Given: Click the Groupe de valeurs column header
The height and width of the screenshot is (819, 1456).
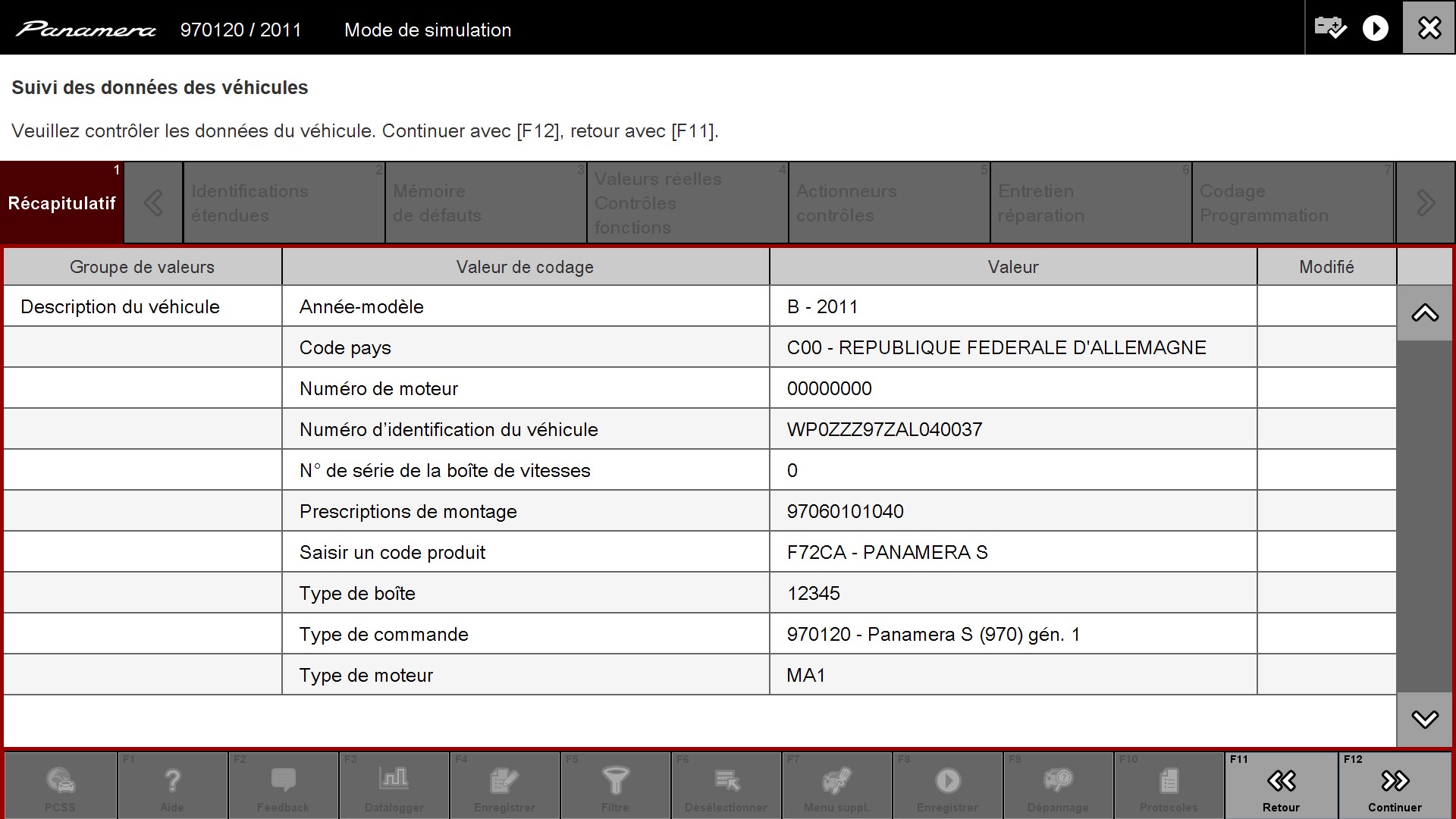Looking at the screenshot, I should 143,267.
